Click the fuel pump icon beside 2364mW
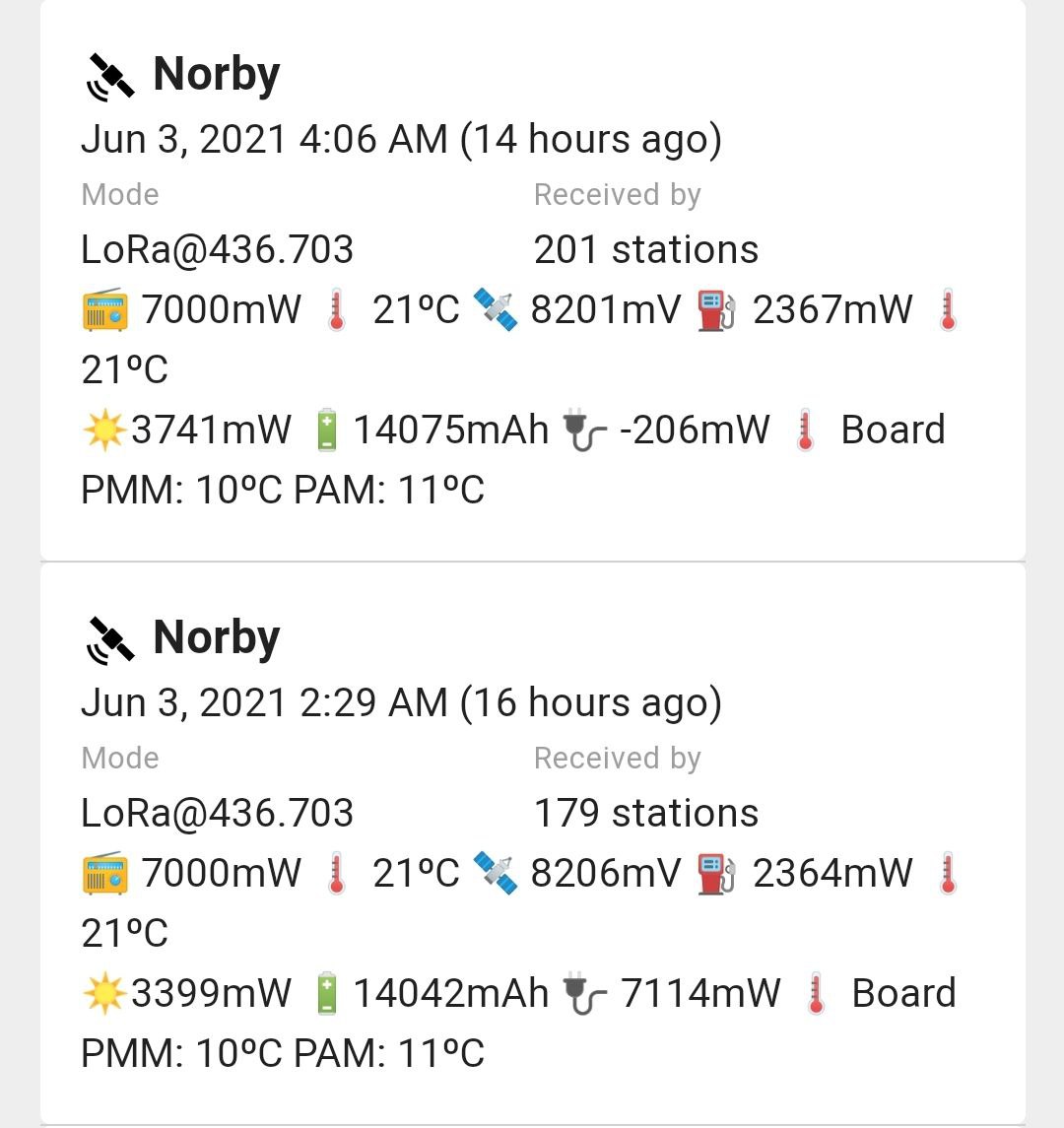 pyautogui.click(x=716, y=873)
